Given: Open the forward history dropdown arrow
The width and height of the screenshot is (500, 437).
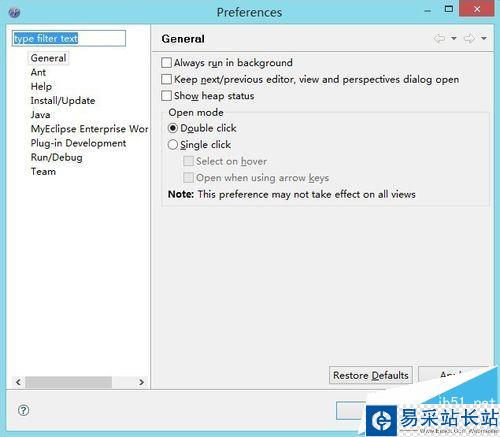Looking at the screenshot, I should (484, 39).
